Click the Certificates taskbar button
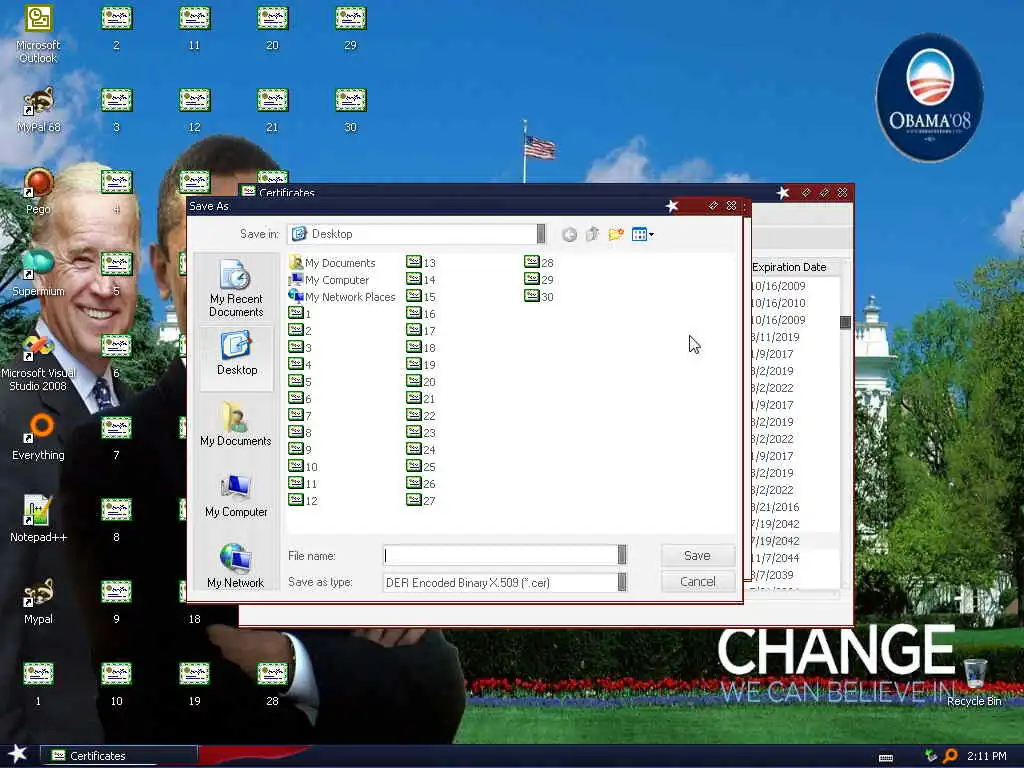 118,756
